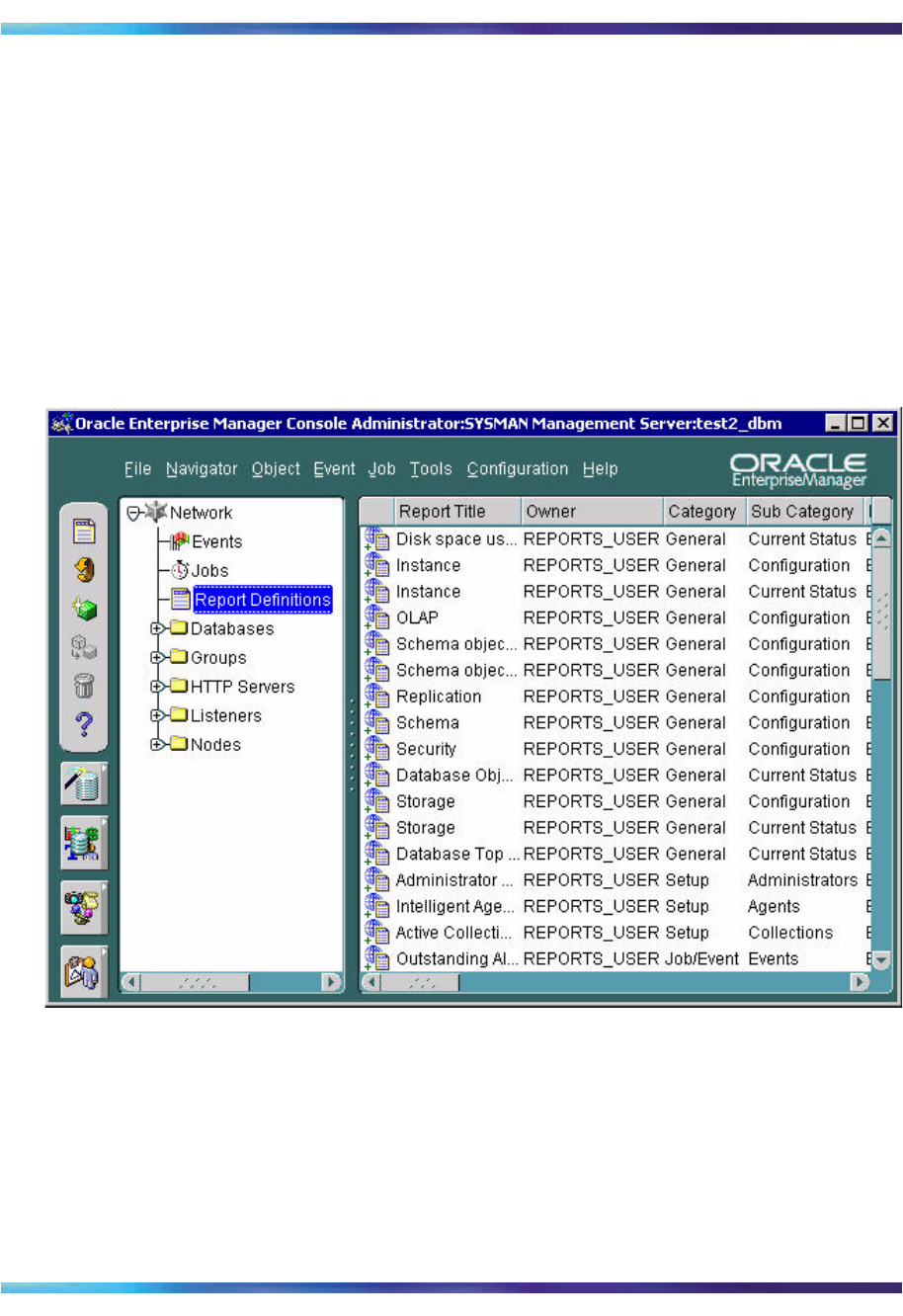The image size is (903, 1316).
Task: Click the report list horizontal scroll-right arrow
Action: (x=860, y=982)
